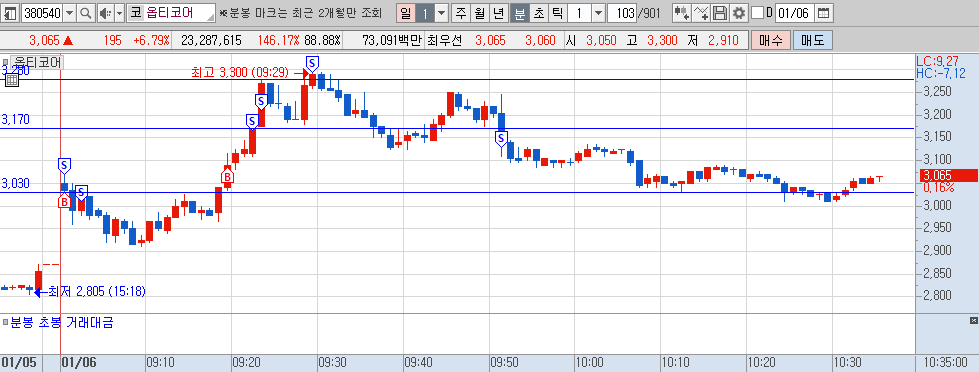Select the second (초) chart period
The image size is (979, 372).
(538, 12)
